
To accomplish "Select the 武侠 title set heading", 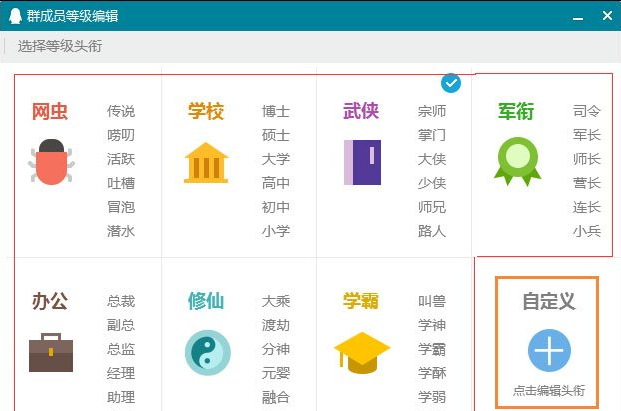I will tap(361, 110).
